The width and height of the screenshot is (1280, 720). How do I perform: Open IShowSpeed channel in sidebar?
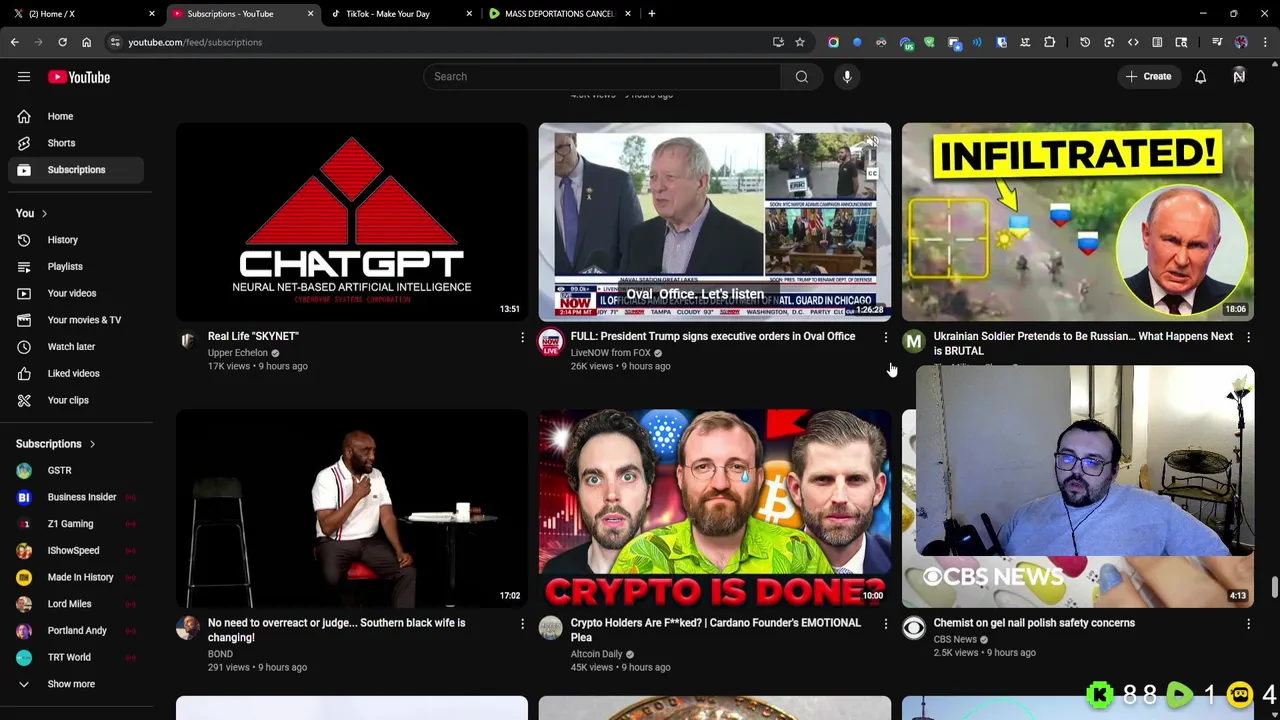76,550
